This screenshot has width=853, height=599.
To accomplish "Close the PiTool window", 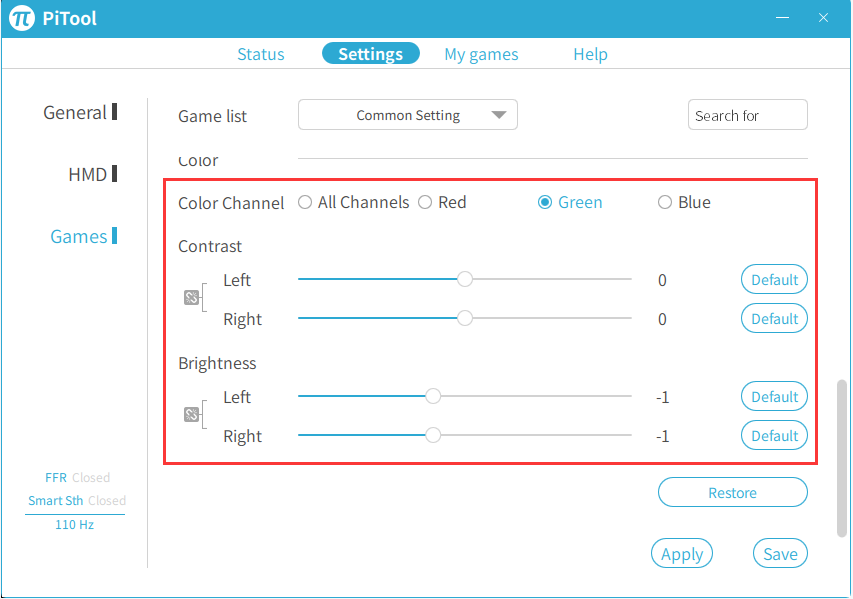I will tap(823, 18).
